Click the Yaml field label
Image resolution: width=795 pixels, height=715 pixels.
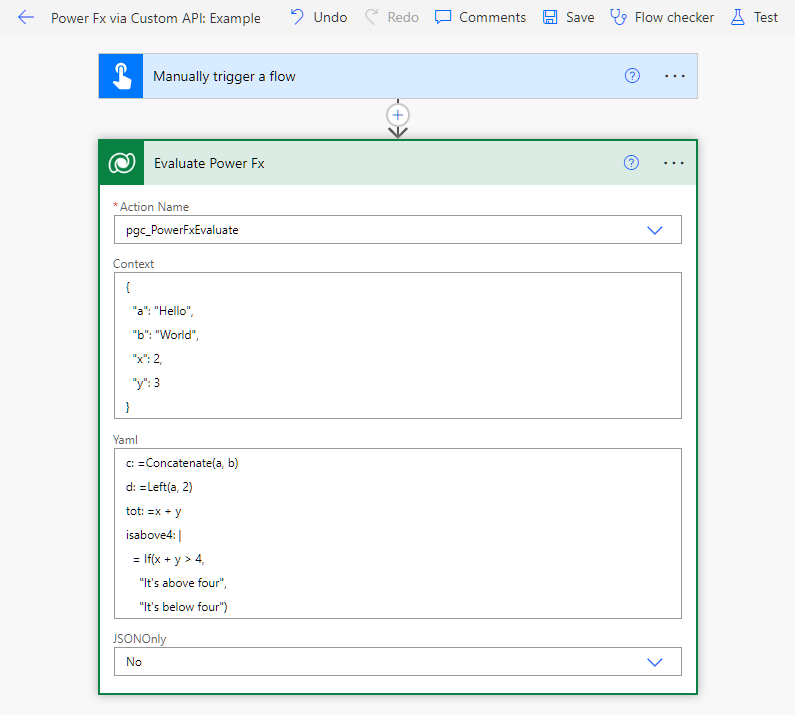pos(125,440)
